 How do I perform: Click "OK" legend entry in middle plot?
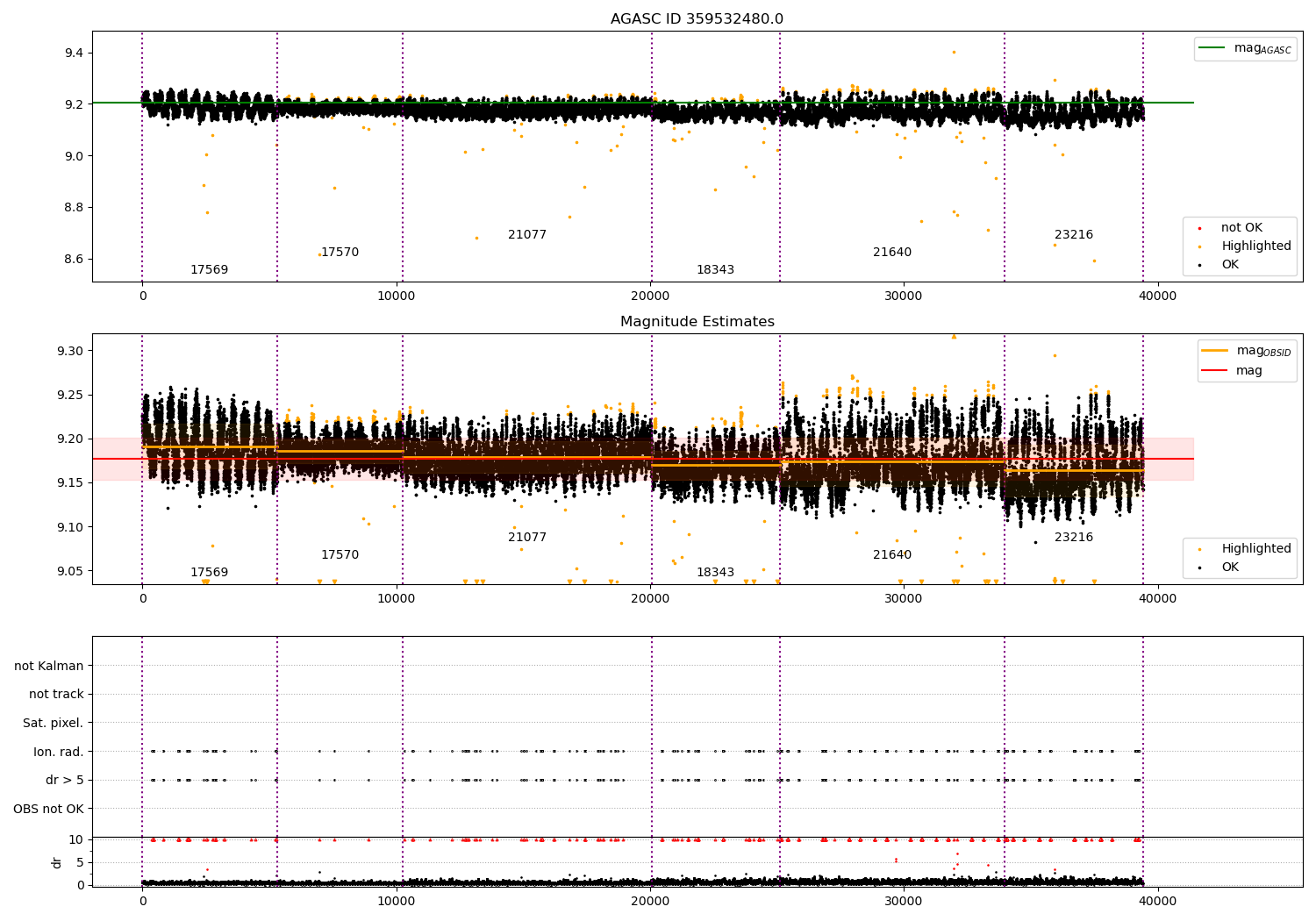click(1230, 568)
